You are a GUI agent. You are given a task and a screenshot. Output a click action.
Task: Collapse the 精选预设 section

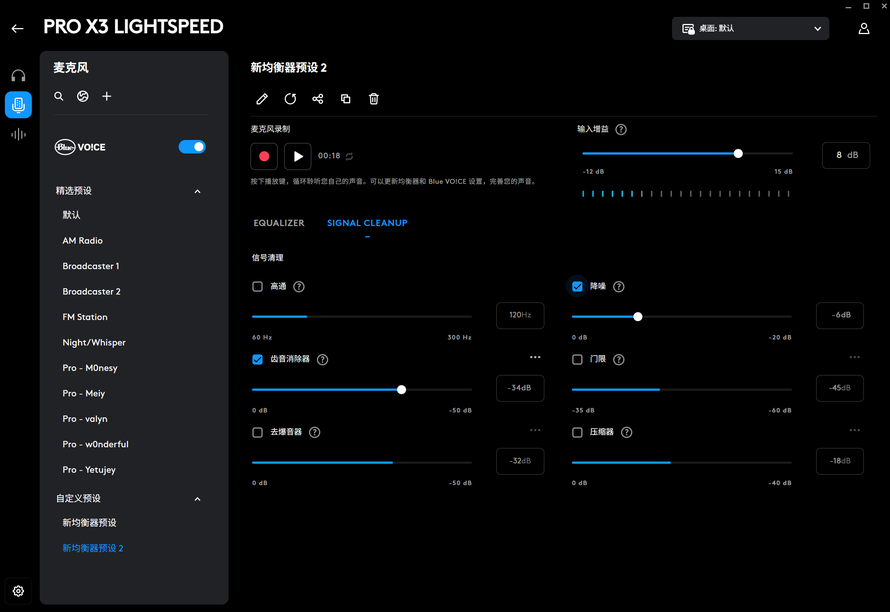[x=198, y=191]
